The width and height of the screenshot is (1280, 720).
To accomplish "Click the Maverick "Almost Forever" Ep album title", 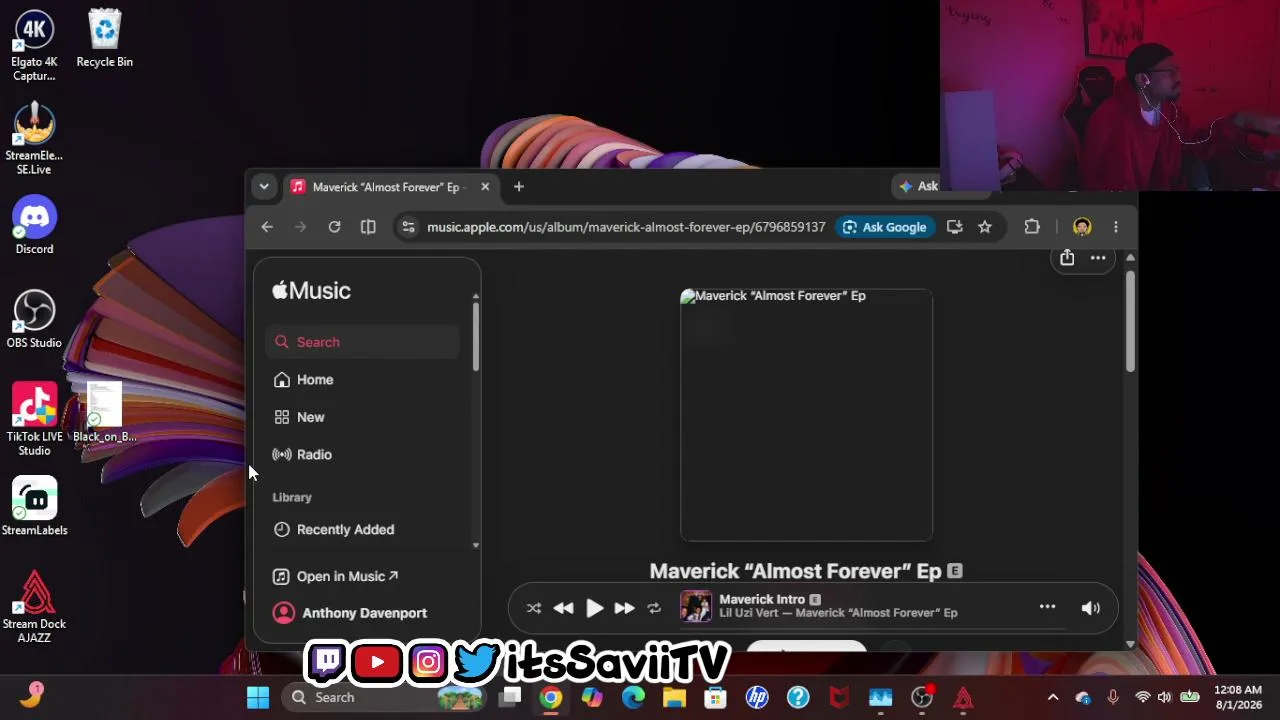I will pyautogui.click(x=796, y=571).
